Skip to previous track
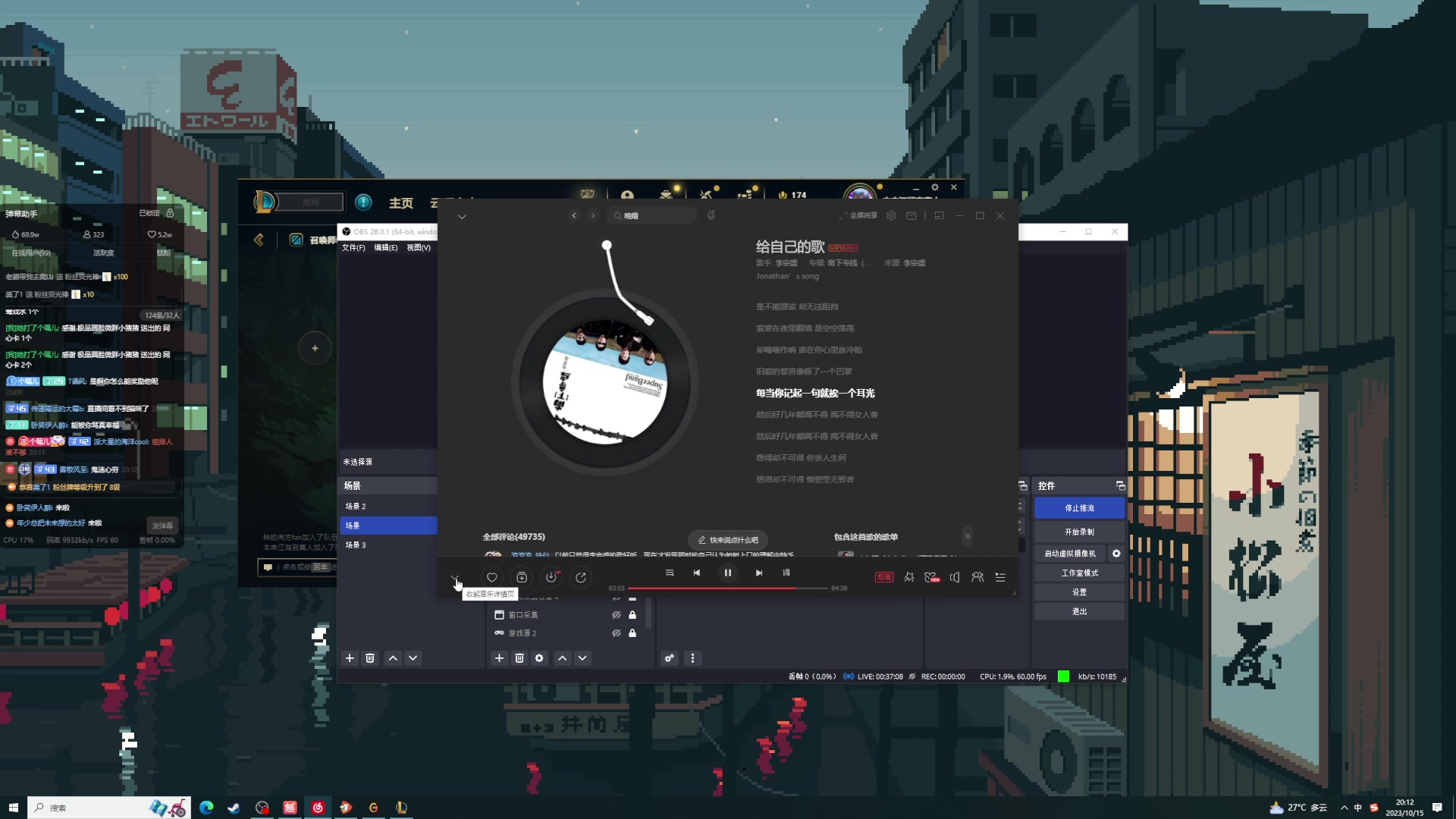Image resolution: width=1456 pixels, height=819 pixels. (697, 573)
